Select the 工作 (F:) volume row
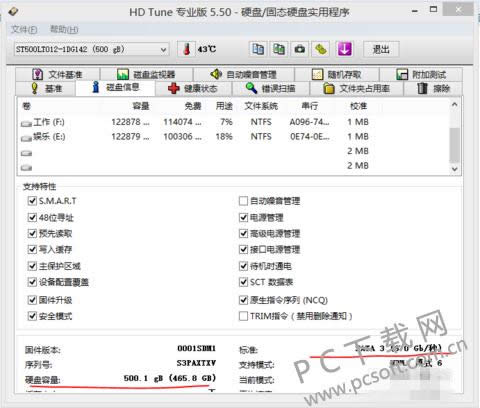 pyautogui.click(x=233, y=122)
